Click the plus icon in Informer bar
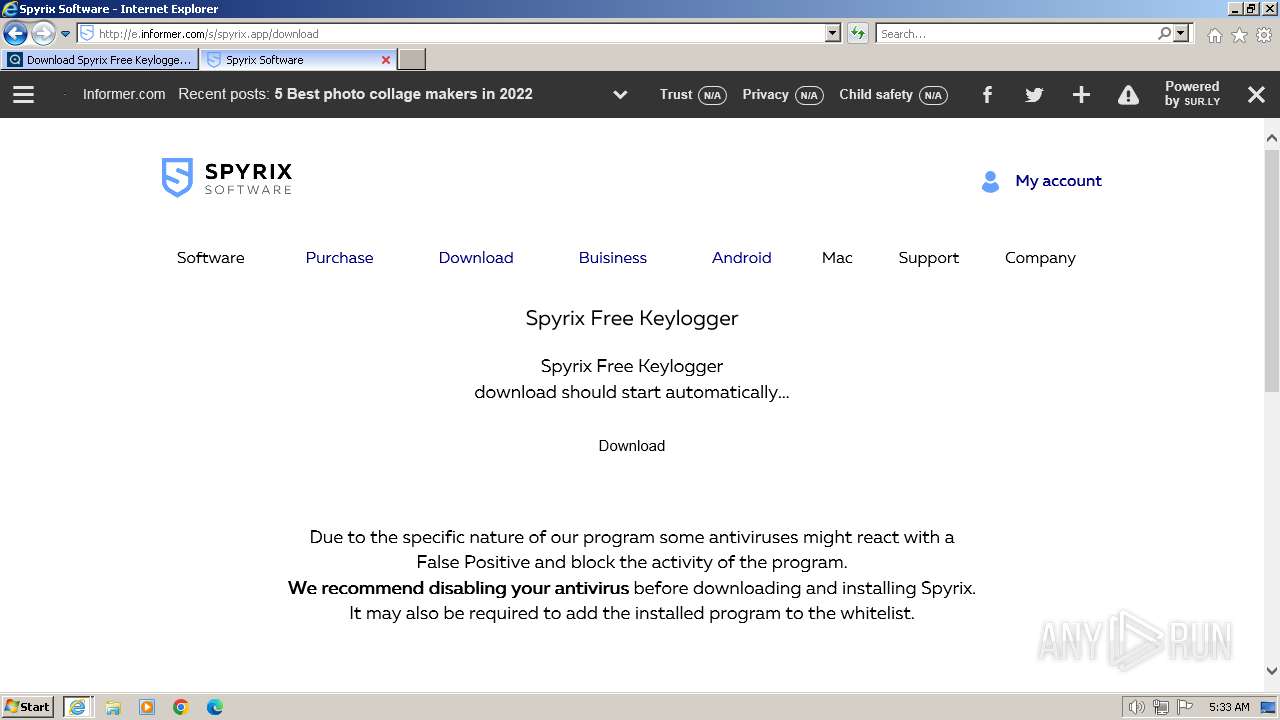 pyautogui.click(x=1081, y=95)
